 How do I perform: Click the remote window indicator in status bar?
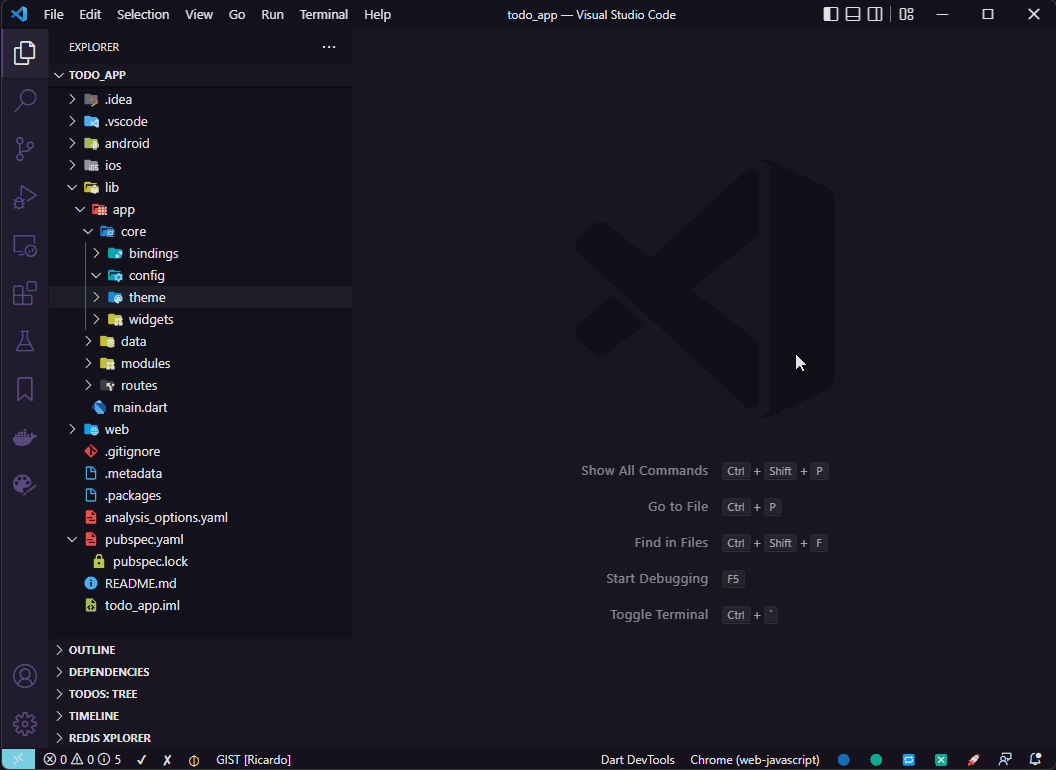[18, 759]
